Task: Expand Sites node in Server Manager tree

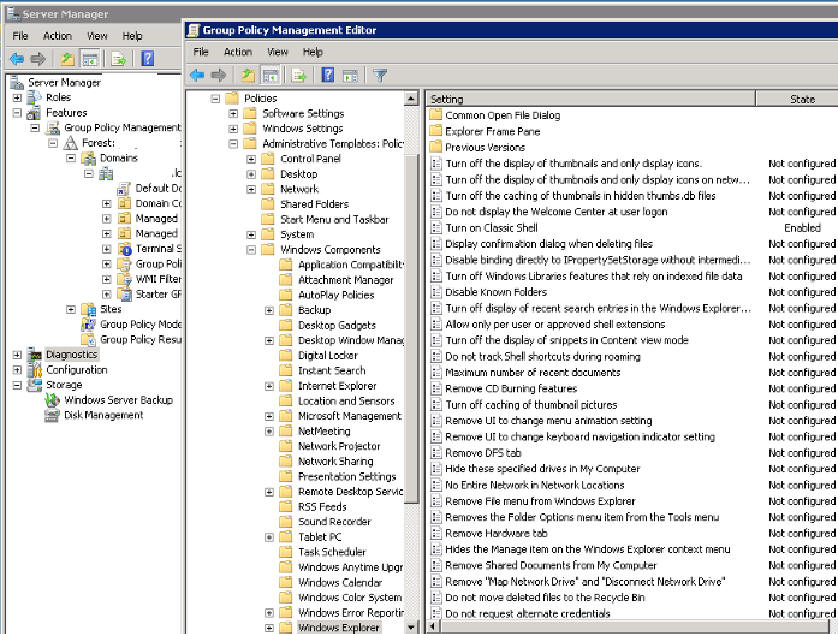Action: pos(71,309)
